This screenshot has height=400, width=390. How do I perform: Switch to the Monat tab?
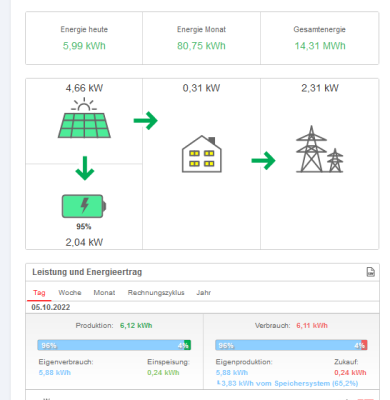coord(104,293)
